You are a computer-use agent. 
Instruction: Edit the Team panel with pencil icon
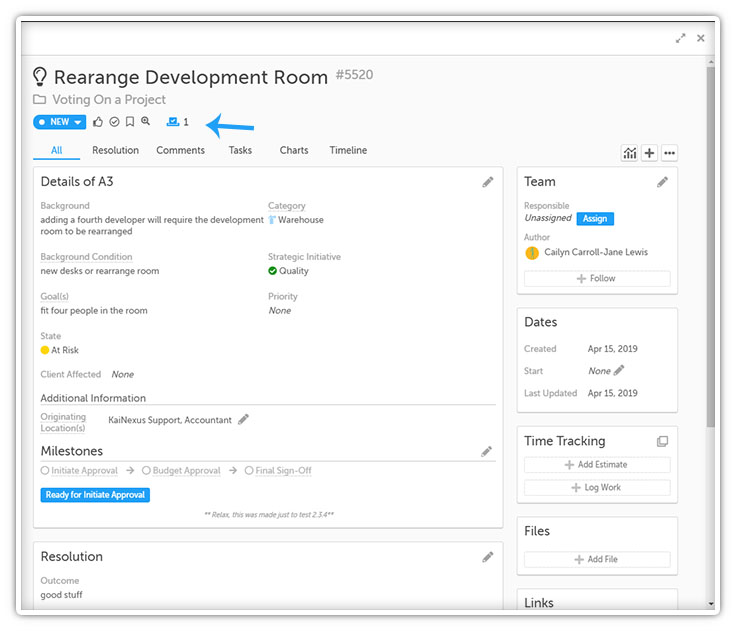click(x=662, y=182)
